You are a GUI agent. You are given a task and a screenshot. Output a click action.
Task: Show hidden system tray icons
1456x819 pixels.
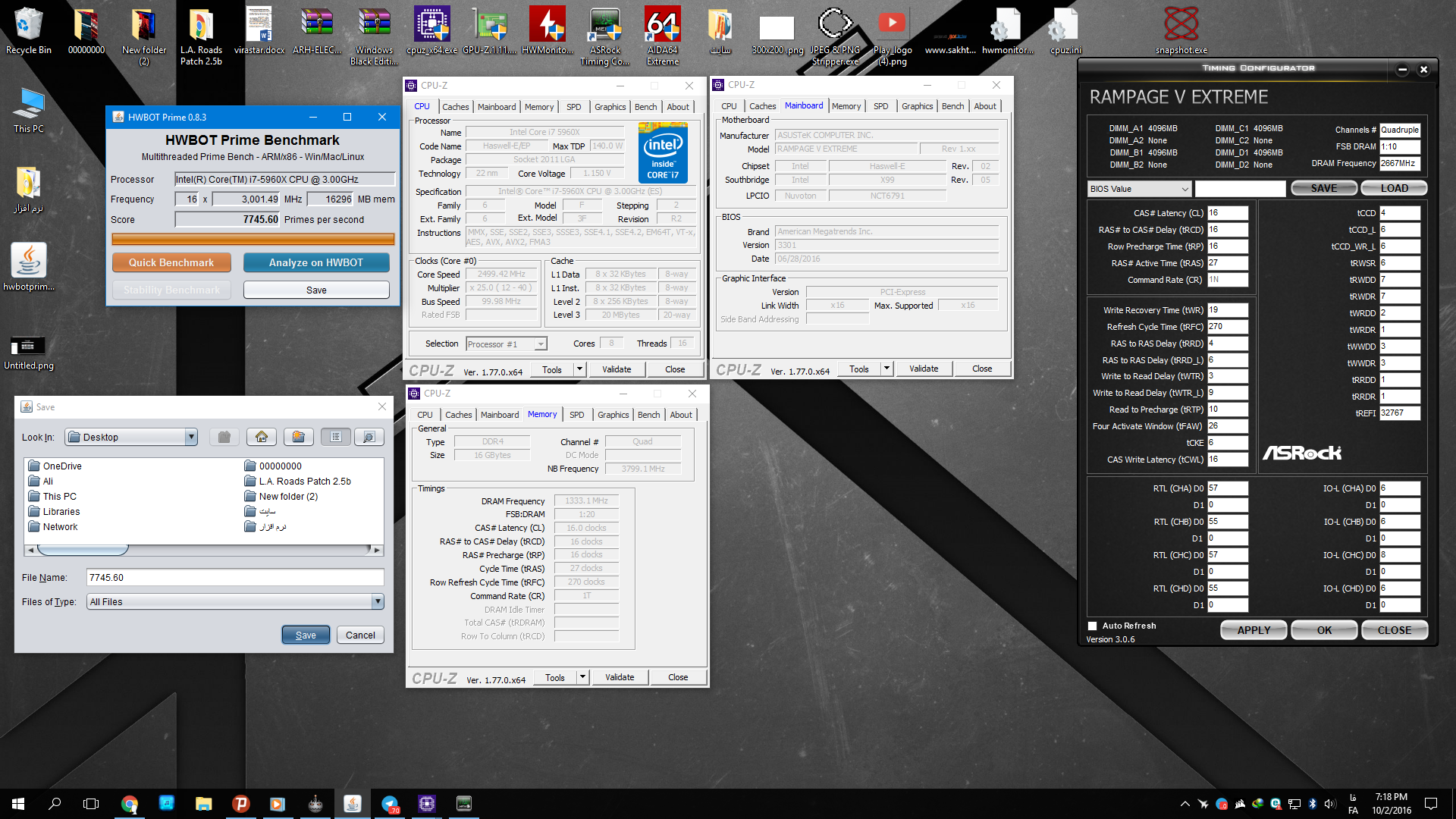pos(1185,804)
